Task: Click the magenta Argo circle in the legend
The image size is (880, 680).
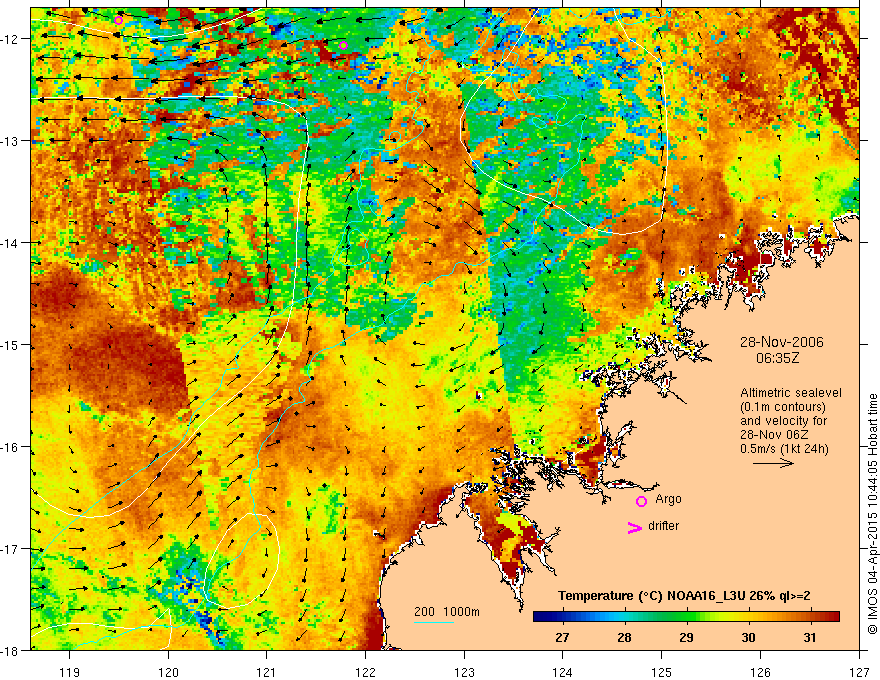Action: click(x=641, y=501)
